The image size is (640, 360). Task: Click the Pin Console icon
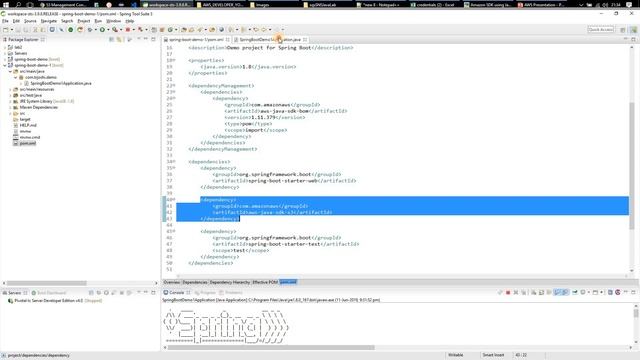(575, 293)
